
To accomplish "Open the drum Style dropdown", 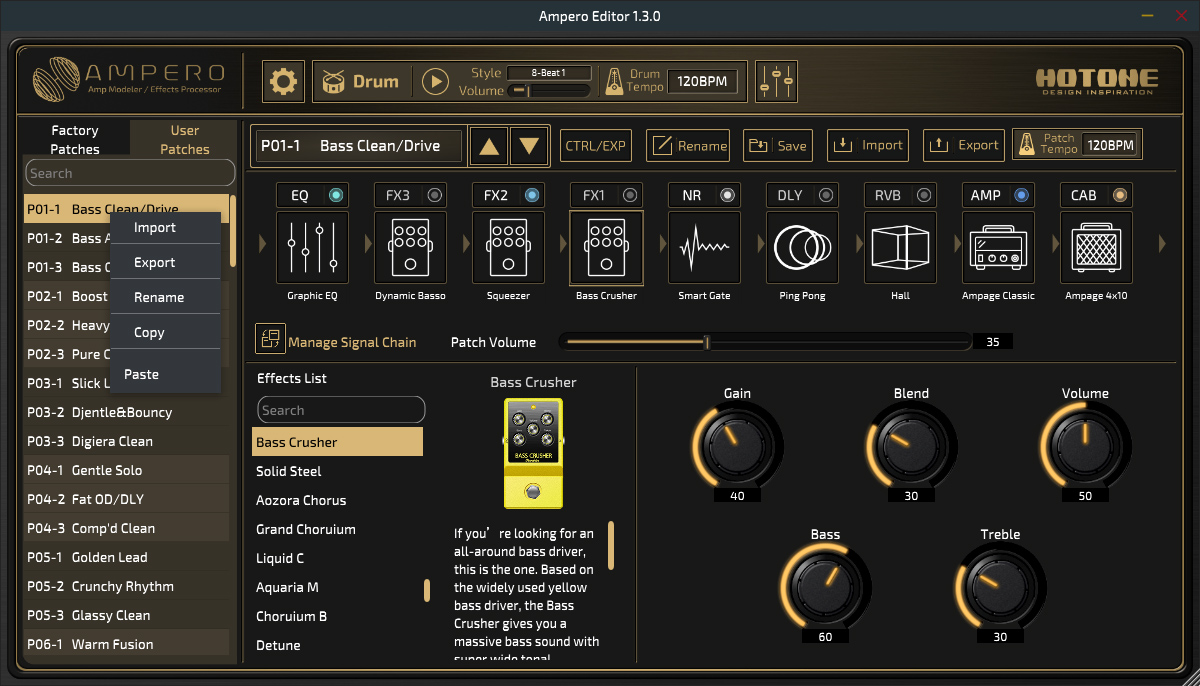I will (549, 73).
